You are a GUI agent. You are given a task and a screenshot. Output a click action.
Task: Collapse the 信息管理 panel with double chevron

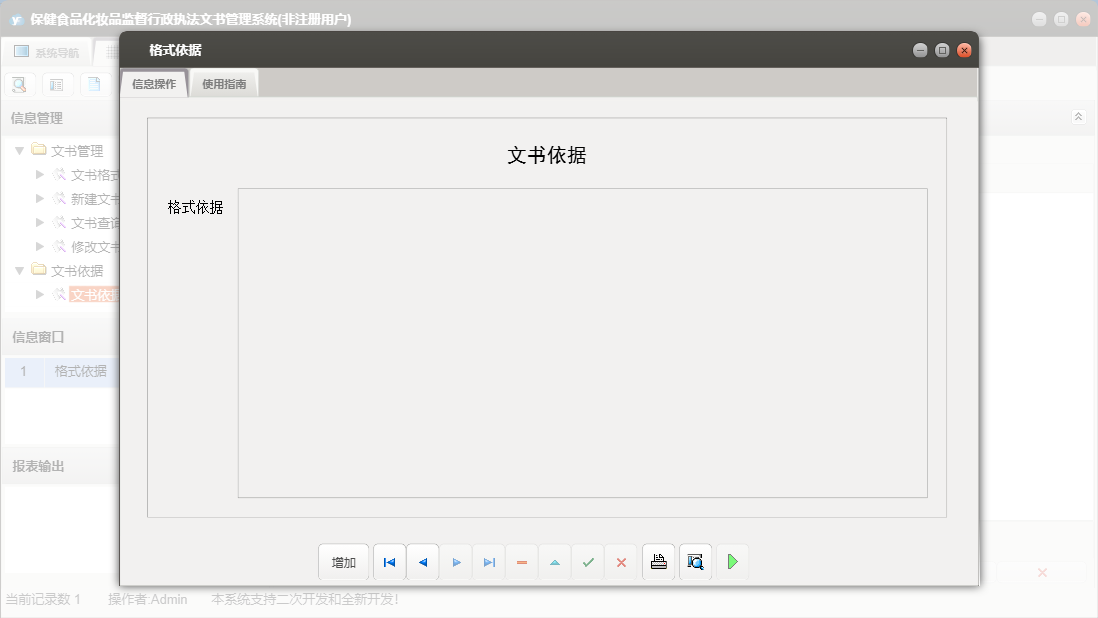(1078, 117)
